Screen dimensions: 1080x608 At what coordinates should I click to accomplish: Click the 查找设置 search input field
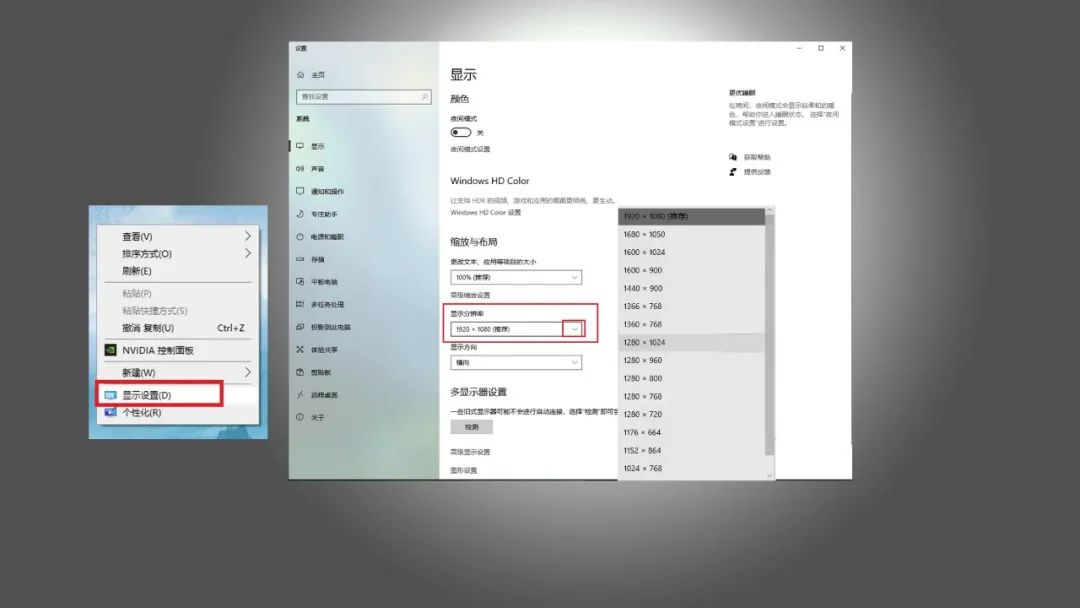click(x=364, y=97)
